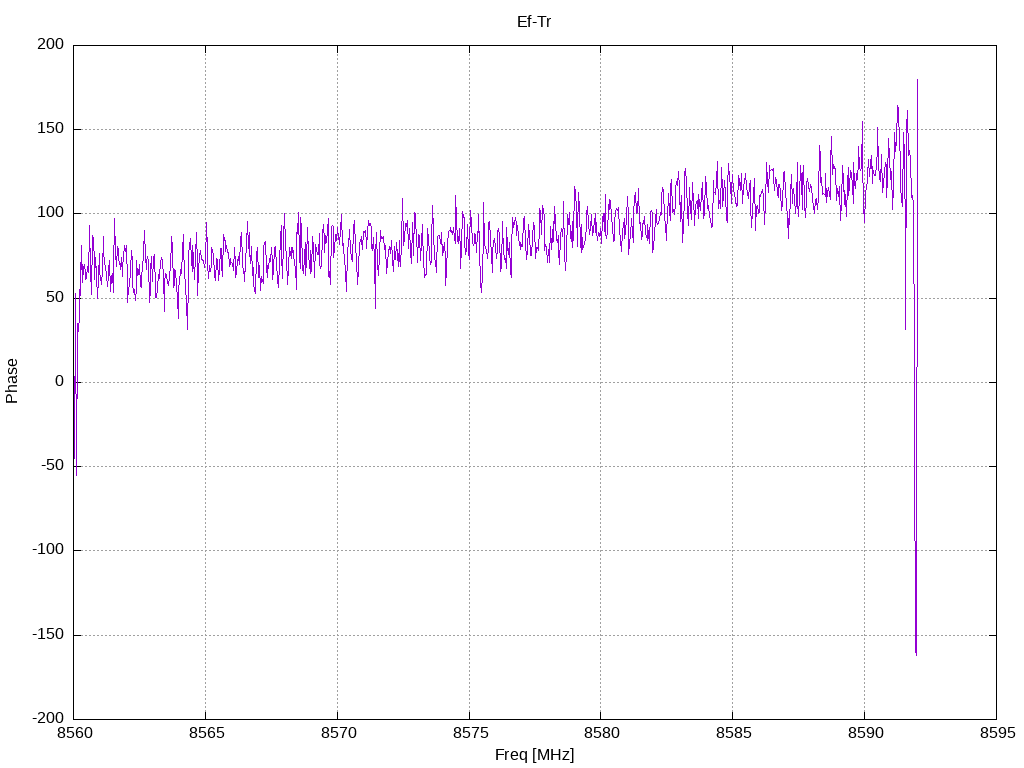The height and width of the screenshot is (768, 1024).
Task: Click the 8565 x-axis tick label
Action: coord(205,734)
